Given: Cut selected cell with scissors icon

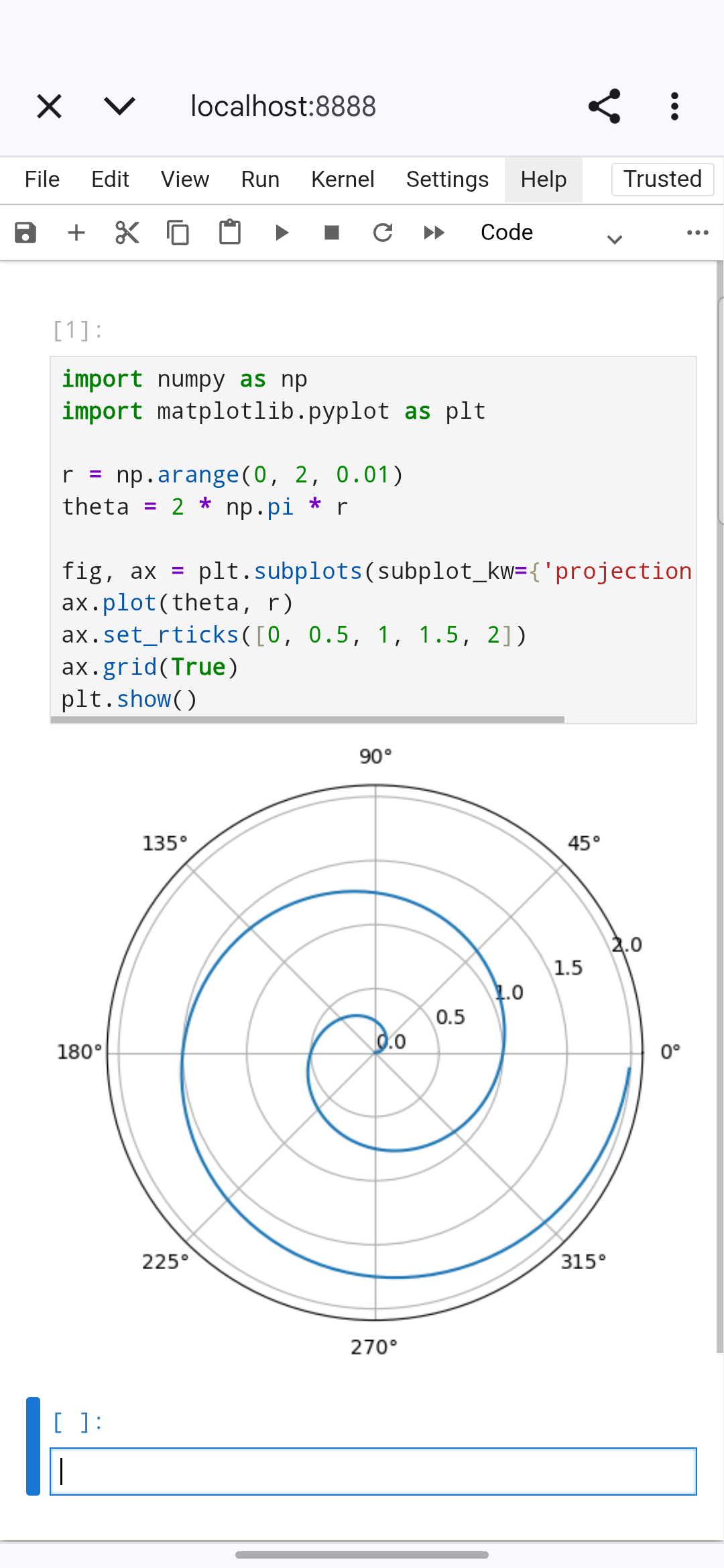Looking at the screenshot, I should coord(127,233).
